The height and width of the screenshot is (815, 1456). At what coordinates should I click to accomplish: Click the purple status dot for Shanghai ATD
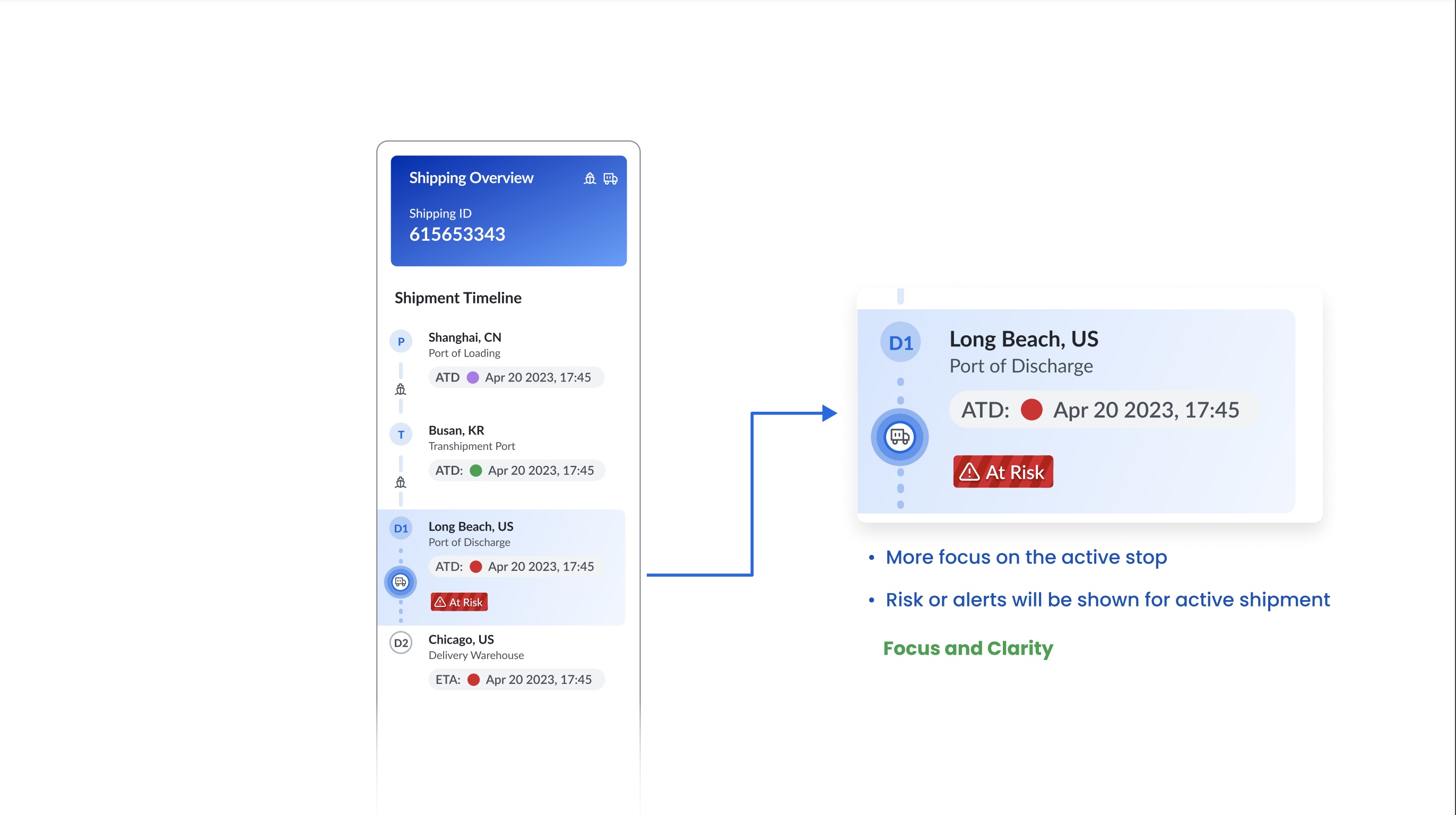473,378
